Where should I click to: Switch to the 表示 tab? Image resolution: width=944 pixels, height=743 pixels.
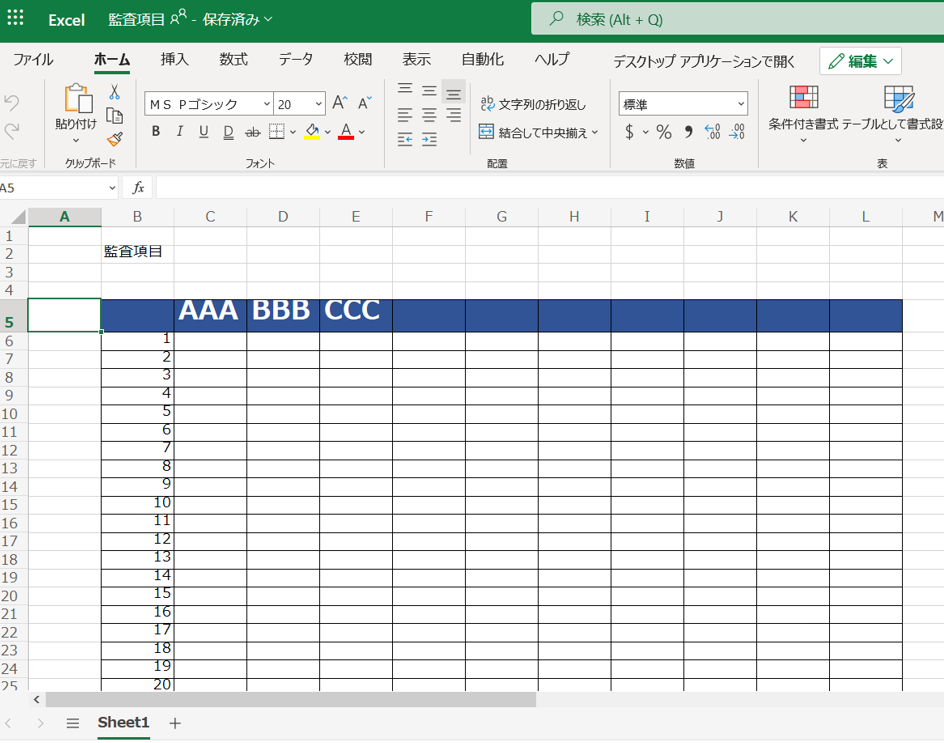(x=417, y=60)
